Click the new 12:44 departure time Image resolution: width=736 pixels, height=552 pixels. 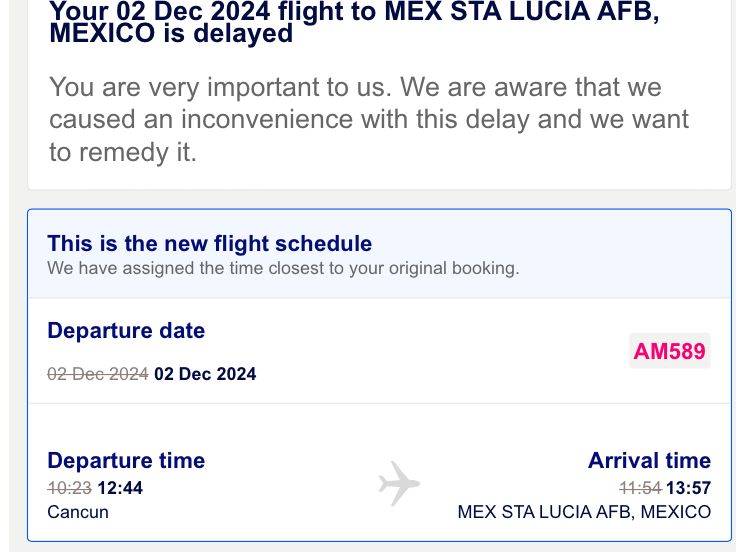(x=120, y=488)
